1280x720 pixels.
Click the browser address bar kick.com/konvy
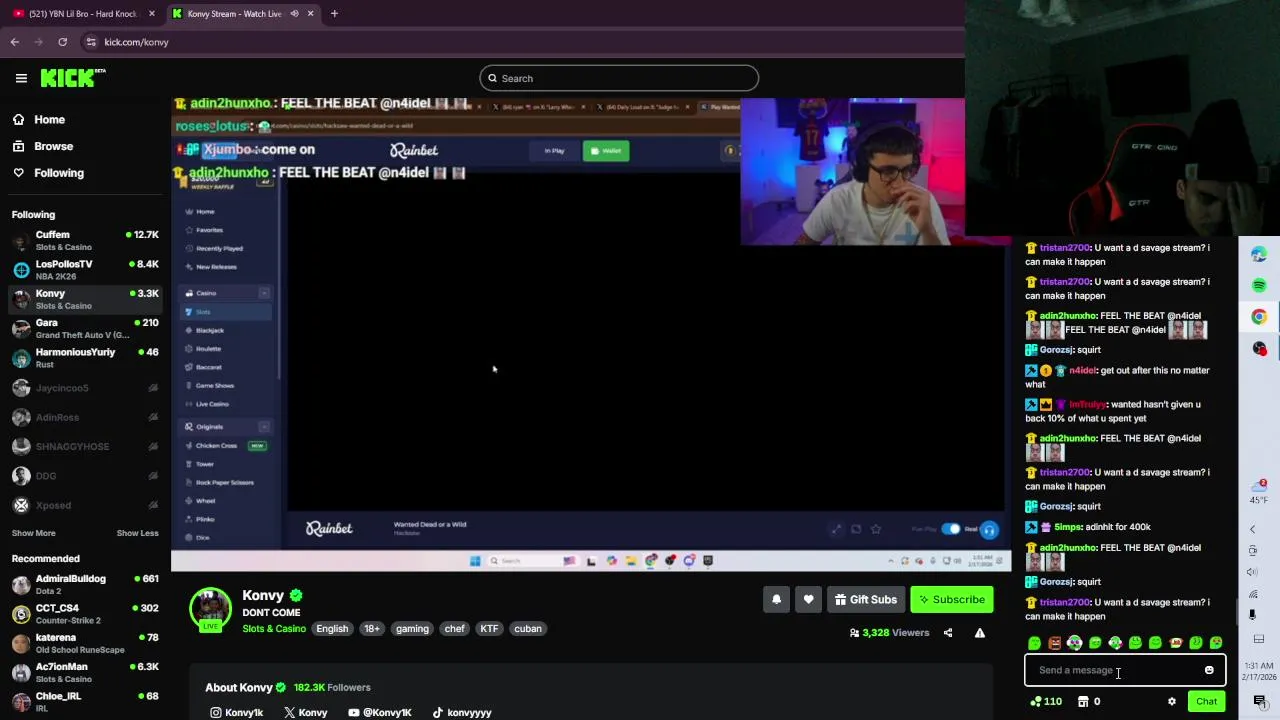136,42
